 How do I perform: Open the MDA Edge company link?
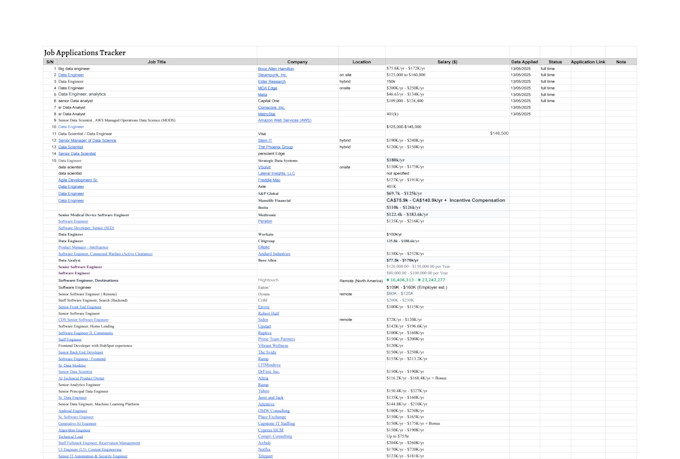click(x=267, y=88)
